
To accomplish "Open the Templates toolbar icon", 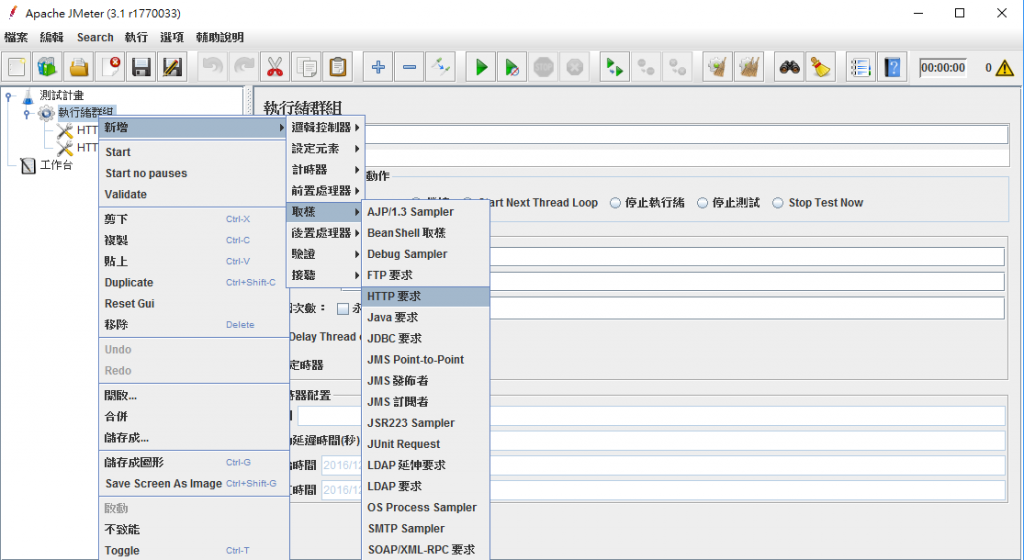I will click(x=48, y=67).
